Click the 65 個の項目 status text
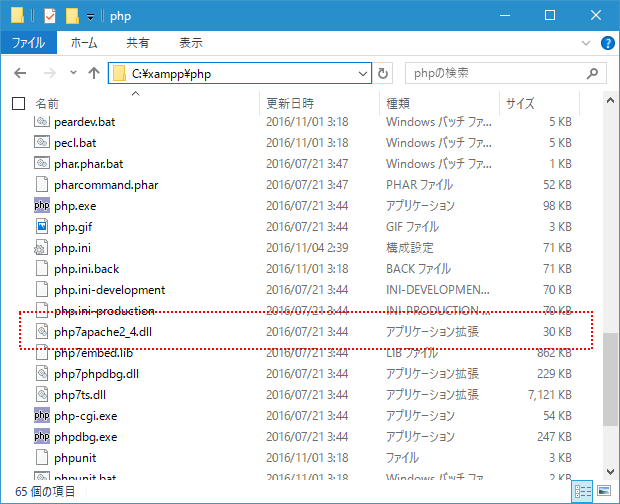 point(45,491)
